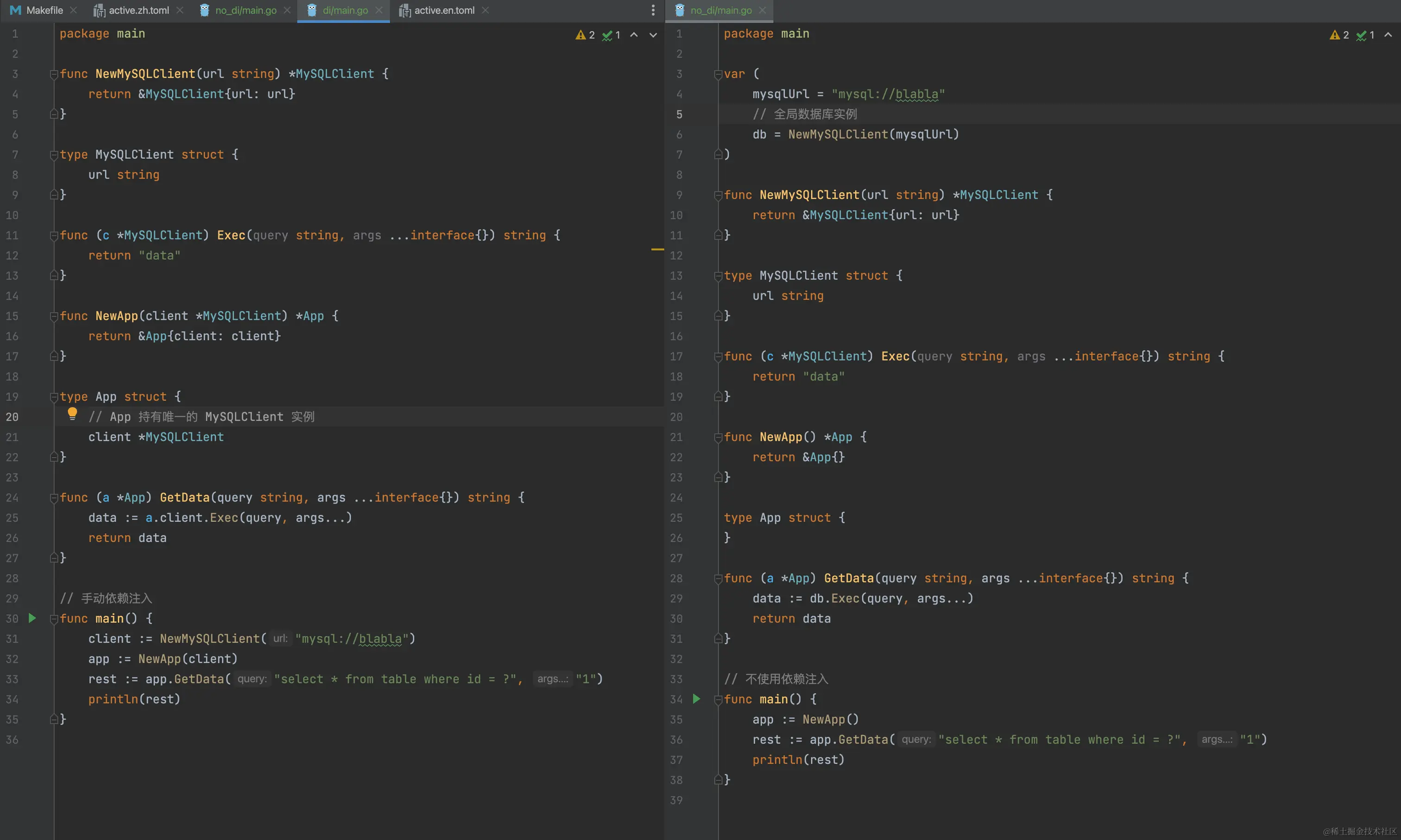Go to previous highlighted error in left editor
1401x840 pixels.
[634, 35]
